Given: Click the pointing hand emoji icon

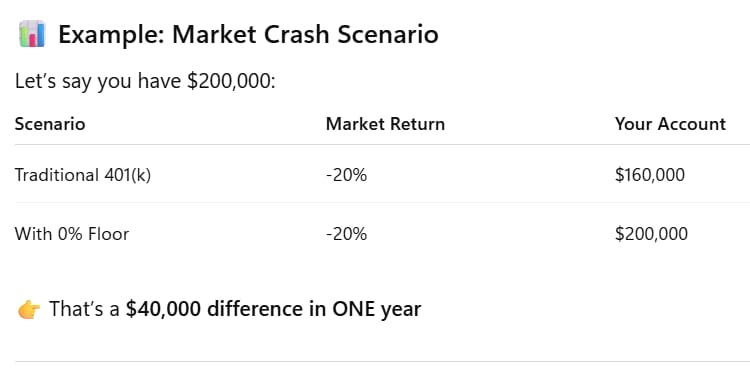Looking at the screenshot, I should pyautogui.click(x=29, y=310).
